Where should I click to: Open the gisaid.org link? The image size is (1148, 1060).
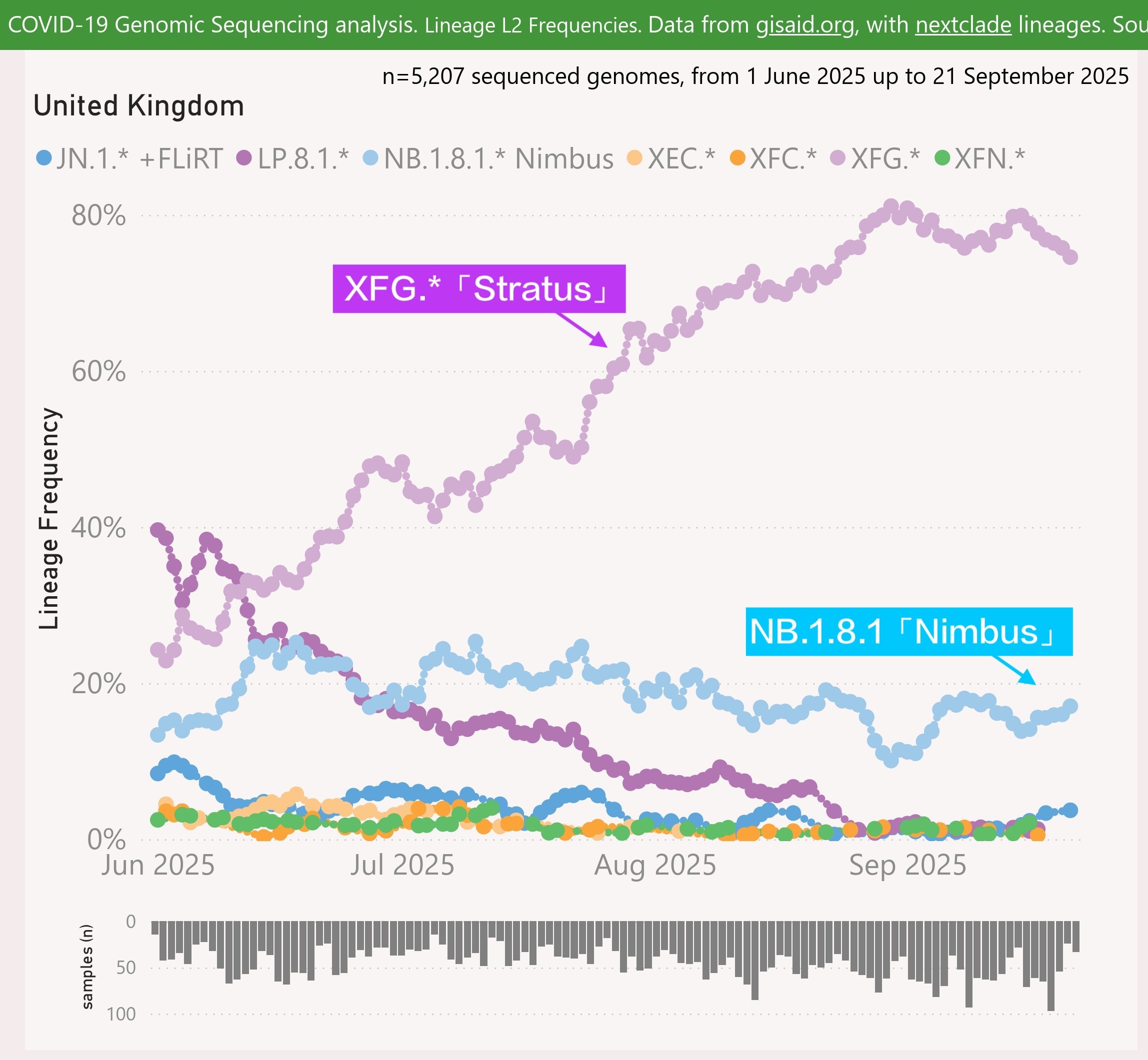click(804, 25)
